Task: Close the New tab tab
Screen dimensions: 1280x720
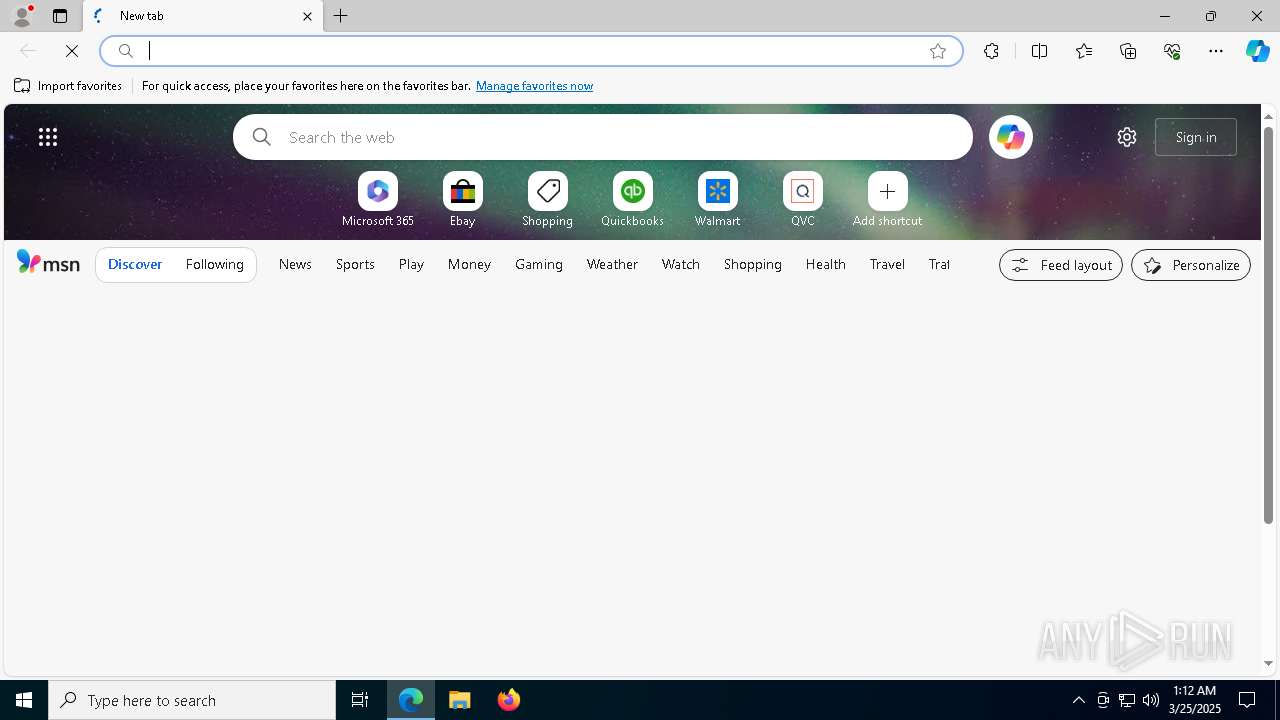Action: point(307,16)
